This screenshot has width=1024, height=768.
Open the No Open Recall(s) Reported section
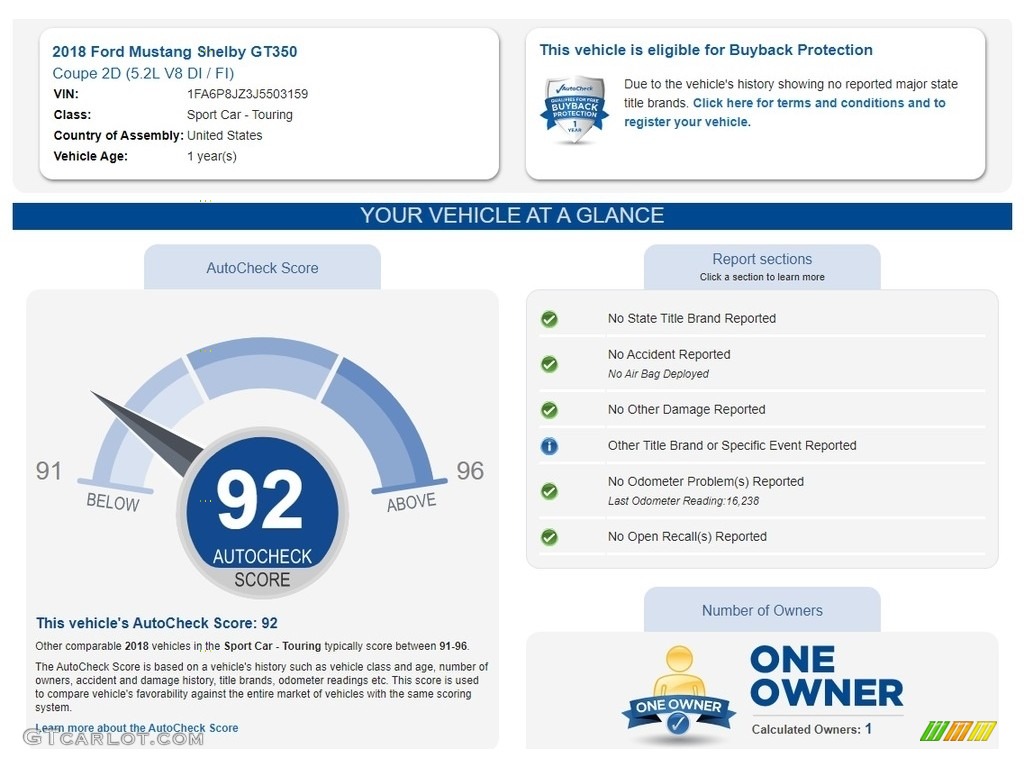pos(687,536)
